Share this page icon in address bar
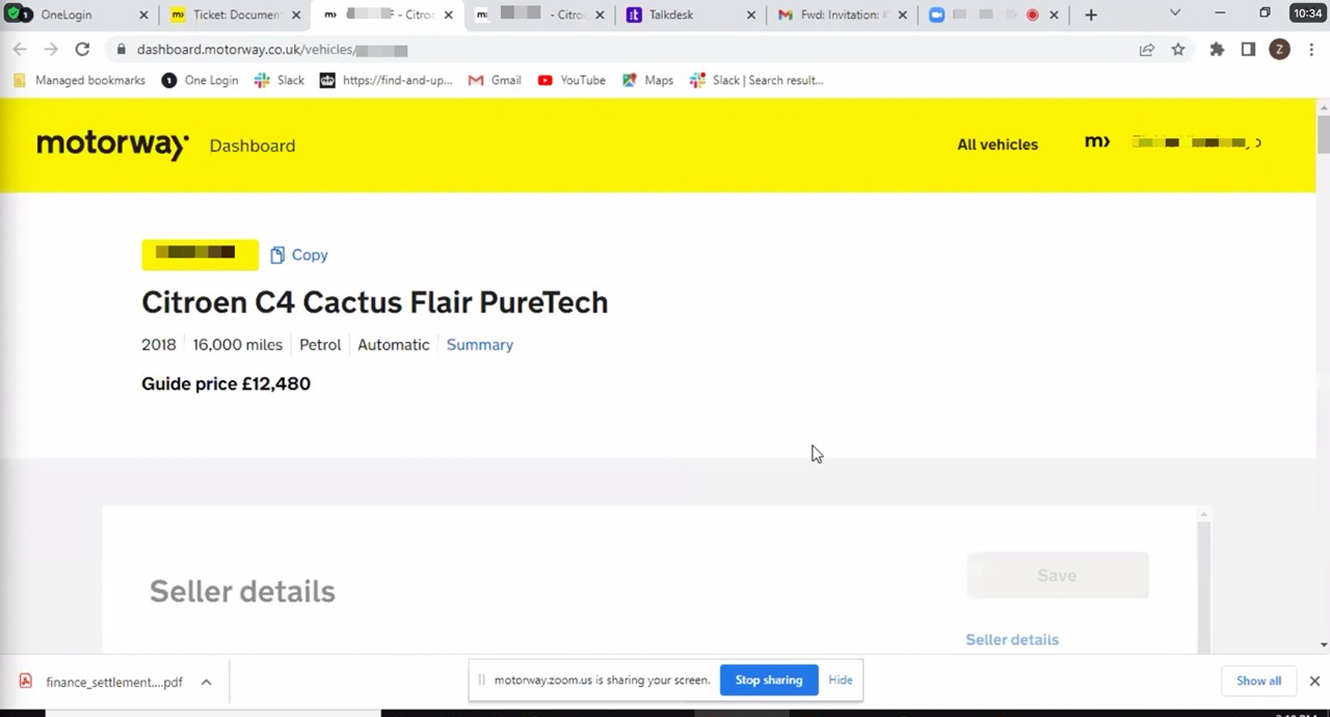This screenshot has height=717, width=1330. coord(1147,49)
